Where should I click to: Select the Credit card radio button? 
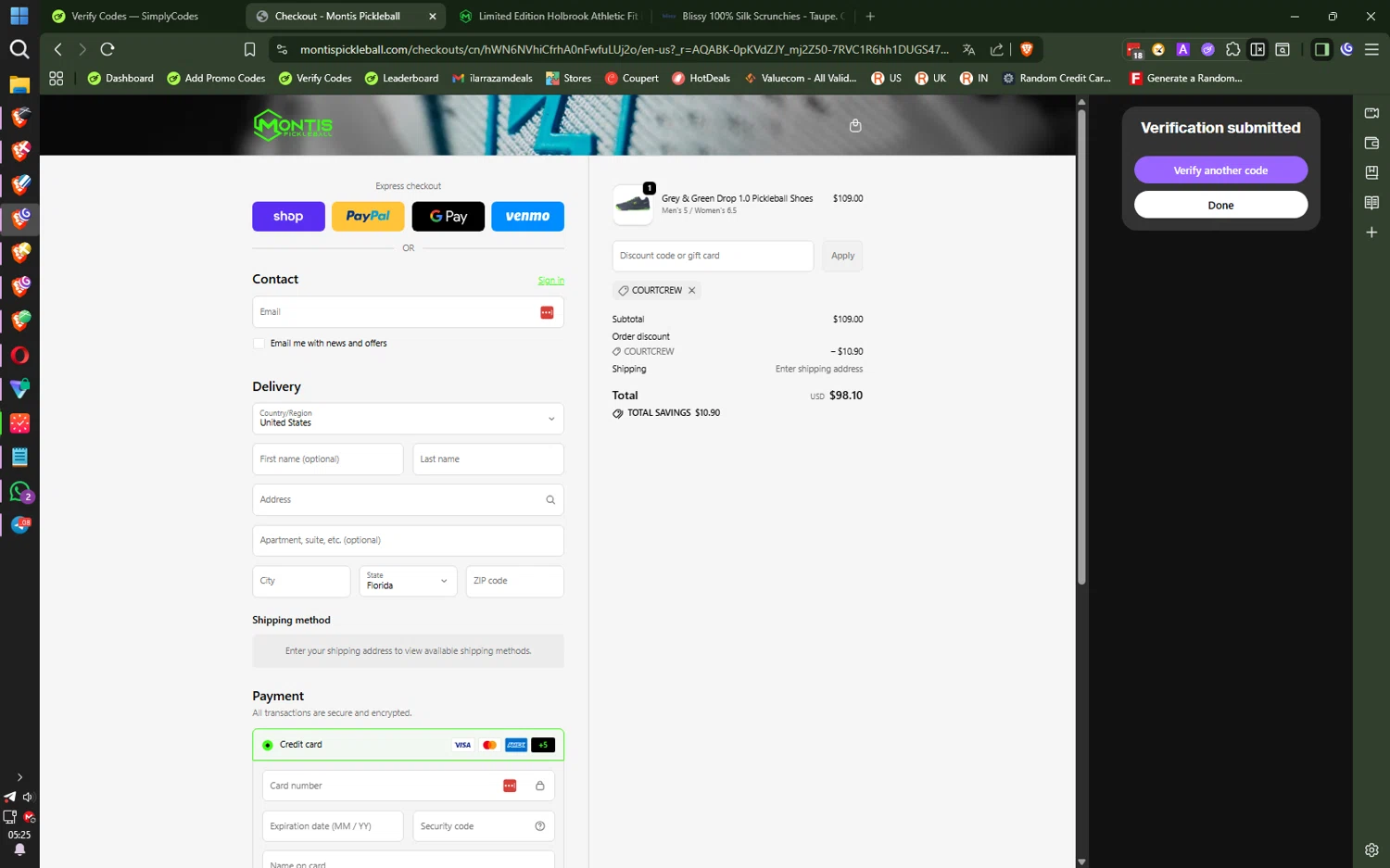point(268,745)
